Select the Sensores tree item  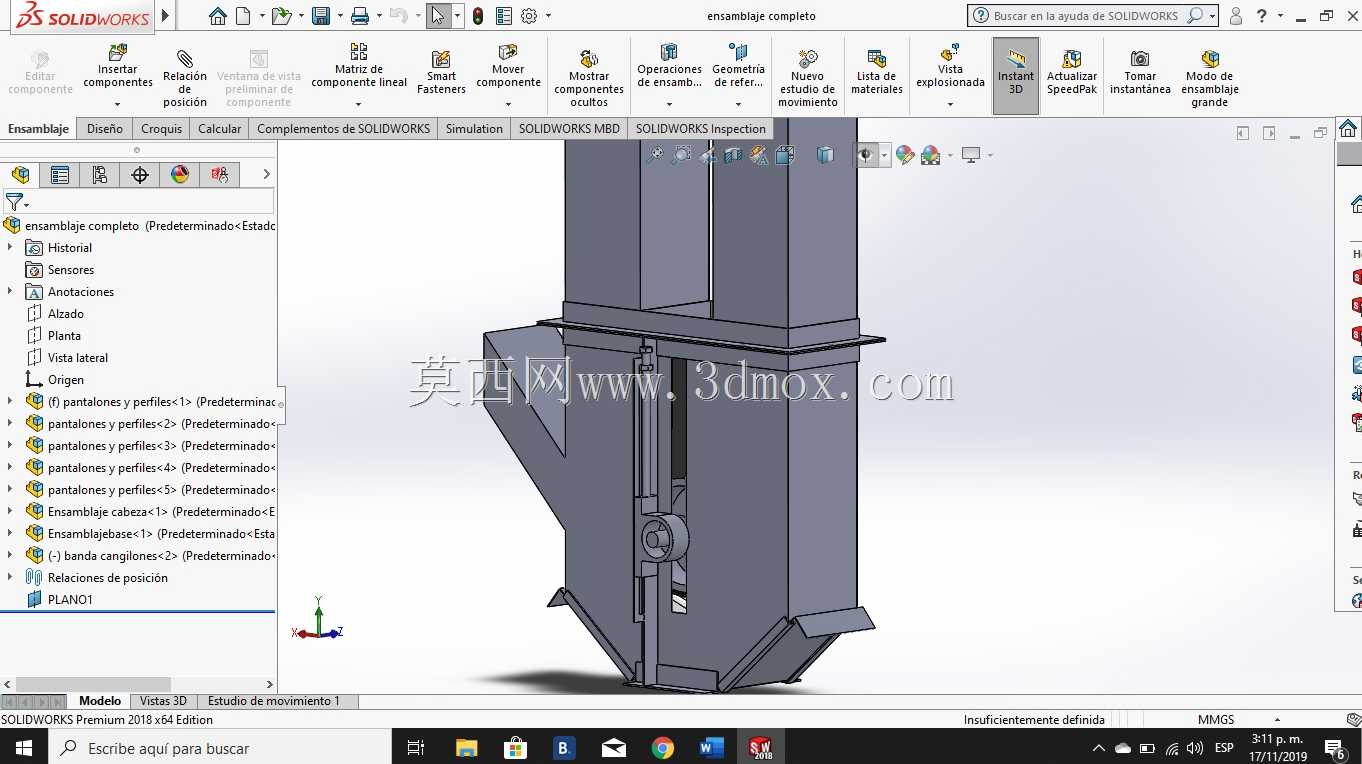(71, 270)
